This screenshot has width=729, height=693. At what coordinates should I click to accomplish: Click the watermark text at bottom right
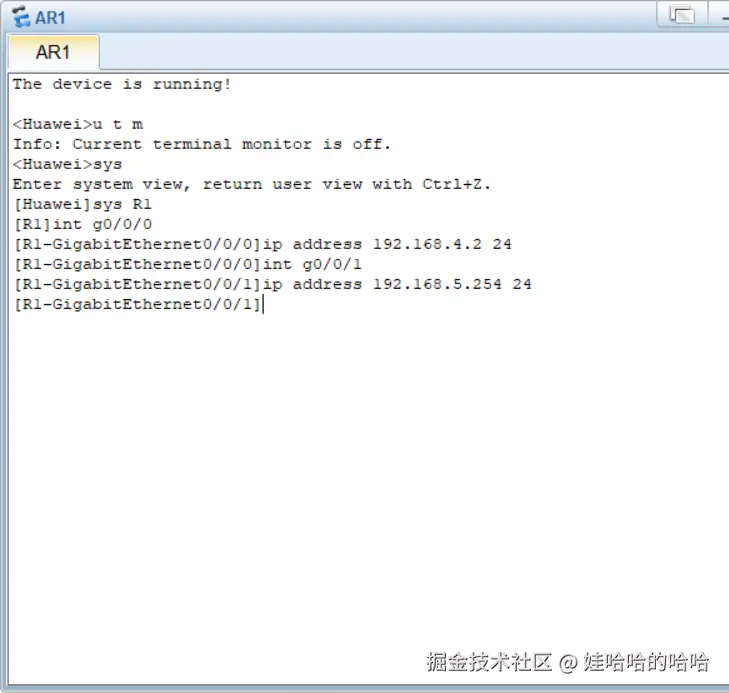567,661
